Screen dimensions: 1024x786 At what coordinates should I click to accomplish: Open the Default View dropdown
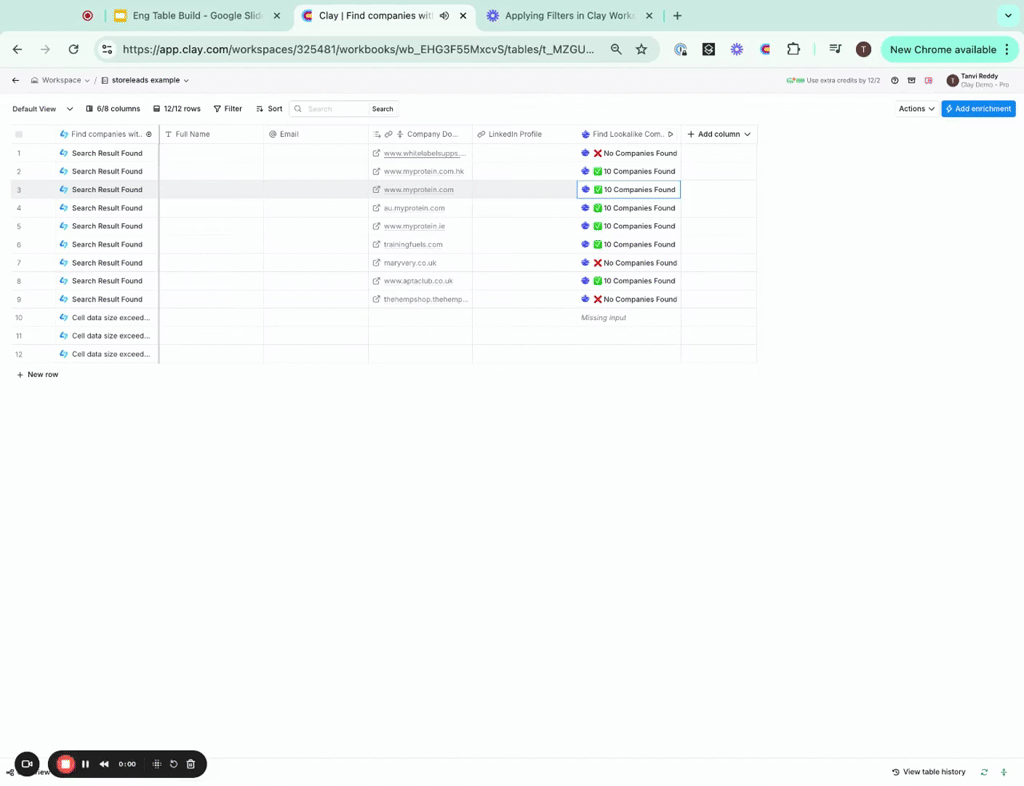point(43,109)
